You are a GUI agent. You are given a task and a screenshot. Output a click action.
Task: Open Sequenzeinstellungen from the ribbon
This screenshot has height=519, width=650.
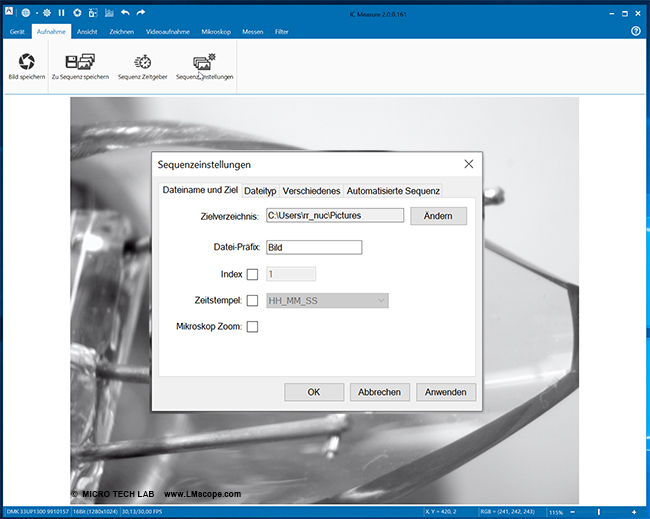point(204,62)
